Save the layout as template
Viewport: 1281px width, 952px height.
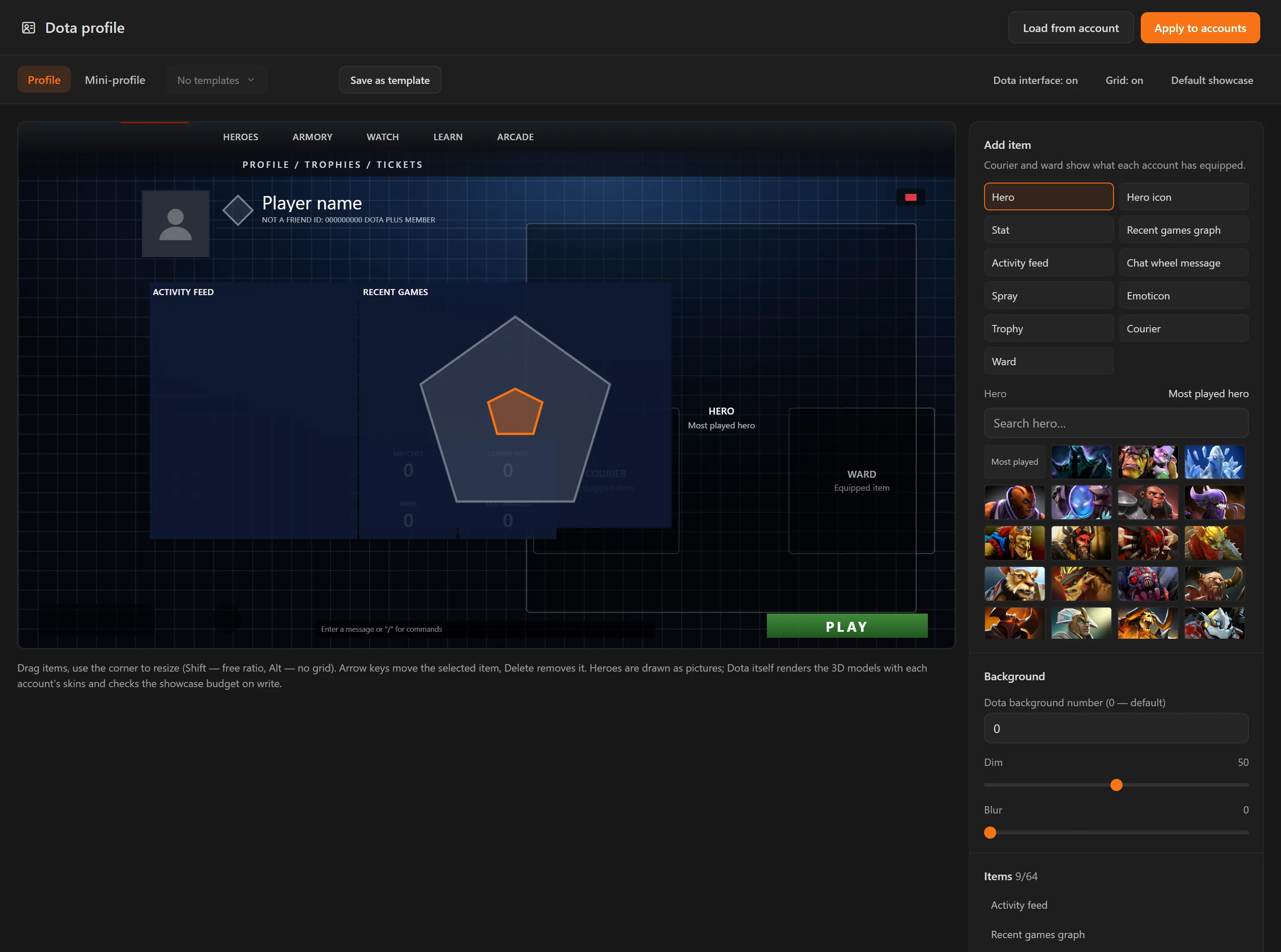389,80
